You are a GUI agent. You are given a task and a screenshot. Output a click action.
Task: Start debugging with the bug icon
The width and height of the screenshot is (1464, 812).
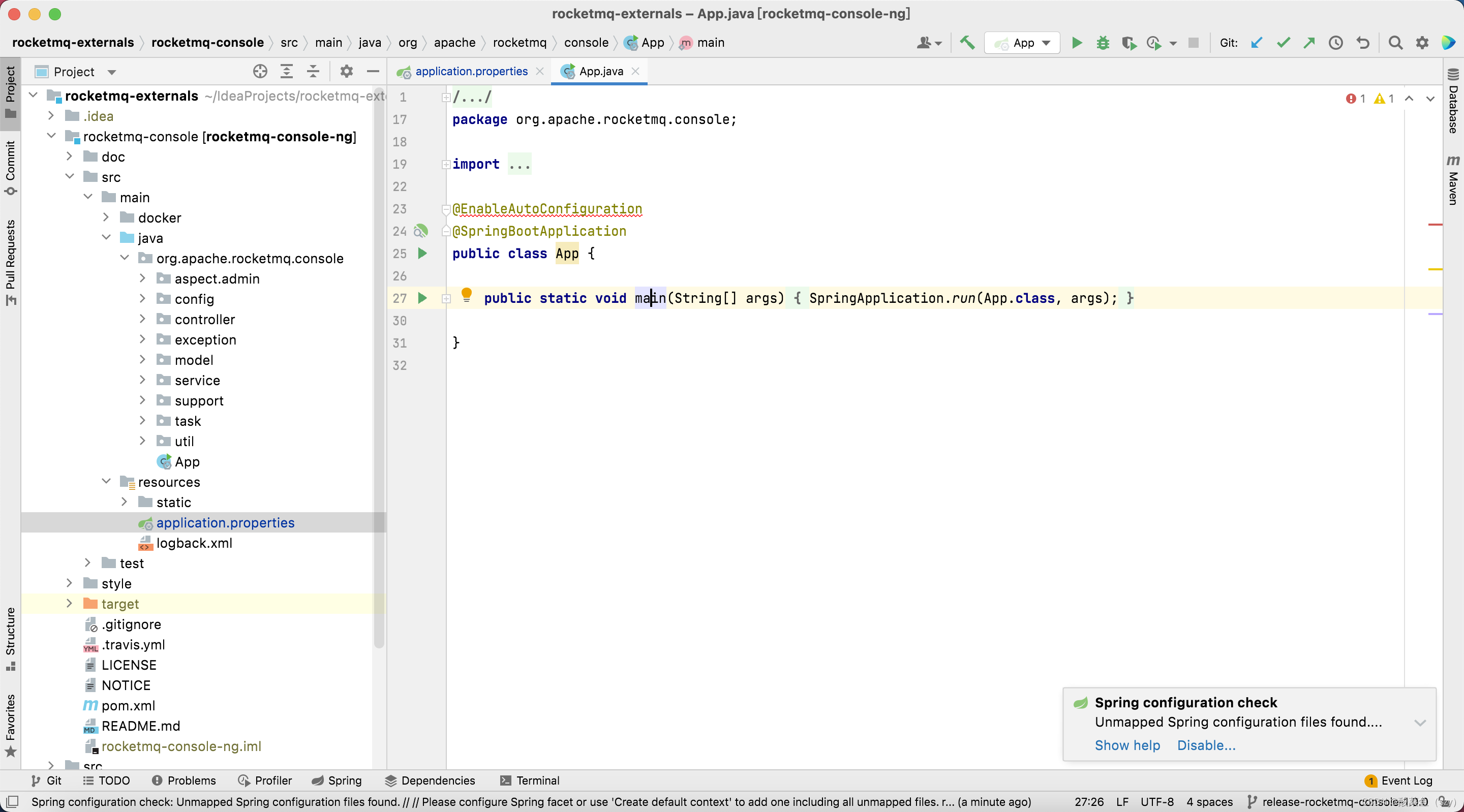point(1103,43)
